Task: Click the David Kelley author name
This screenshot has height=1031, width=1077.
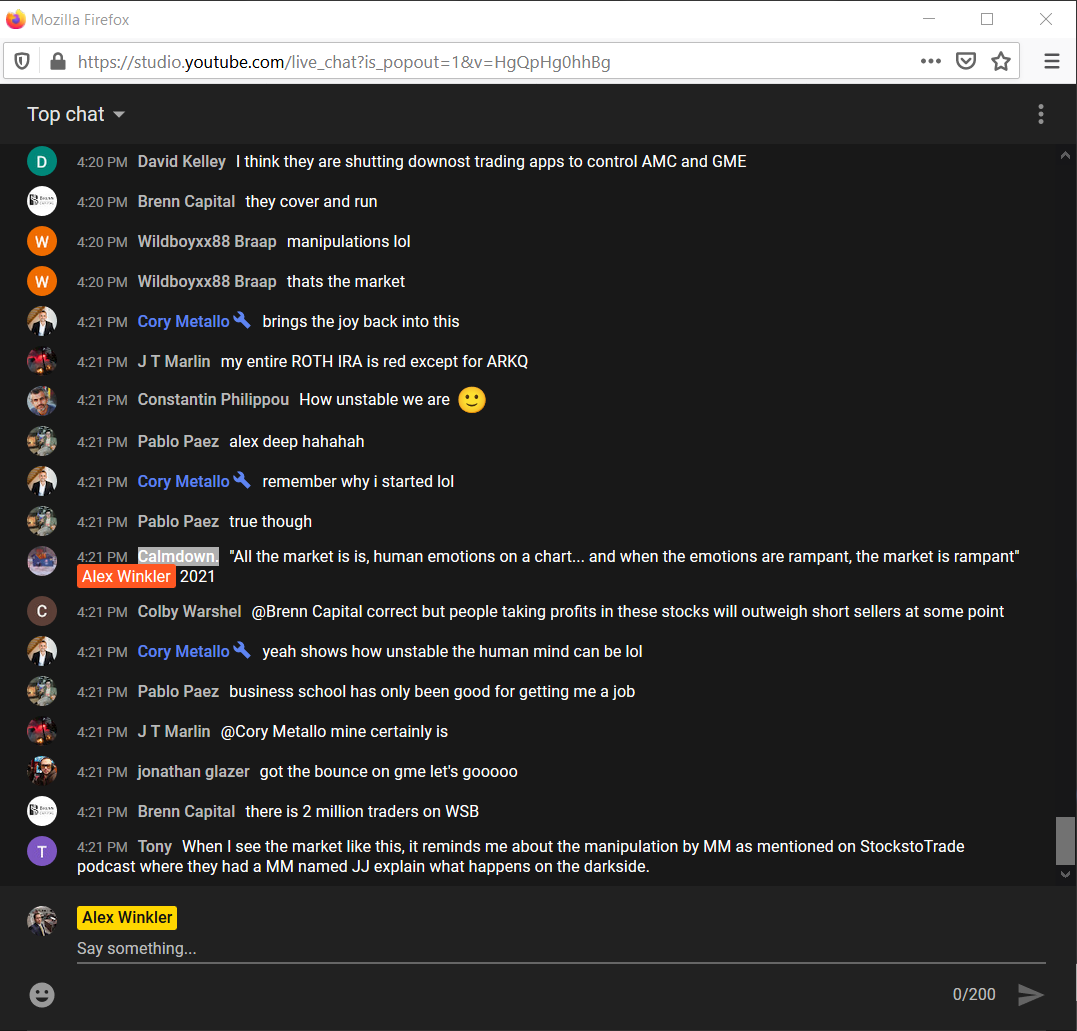Action: 181,161
